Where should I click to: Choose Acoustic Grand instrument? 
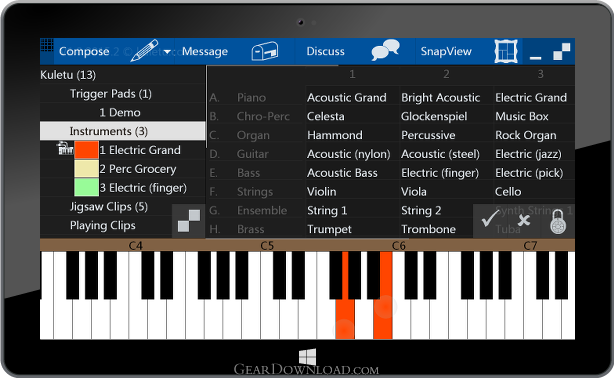347,98
